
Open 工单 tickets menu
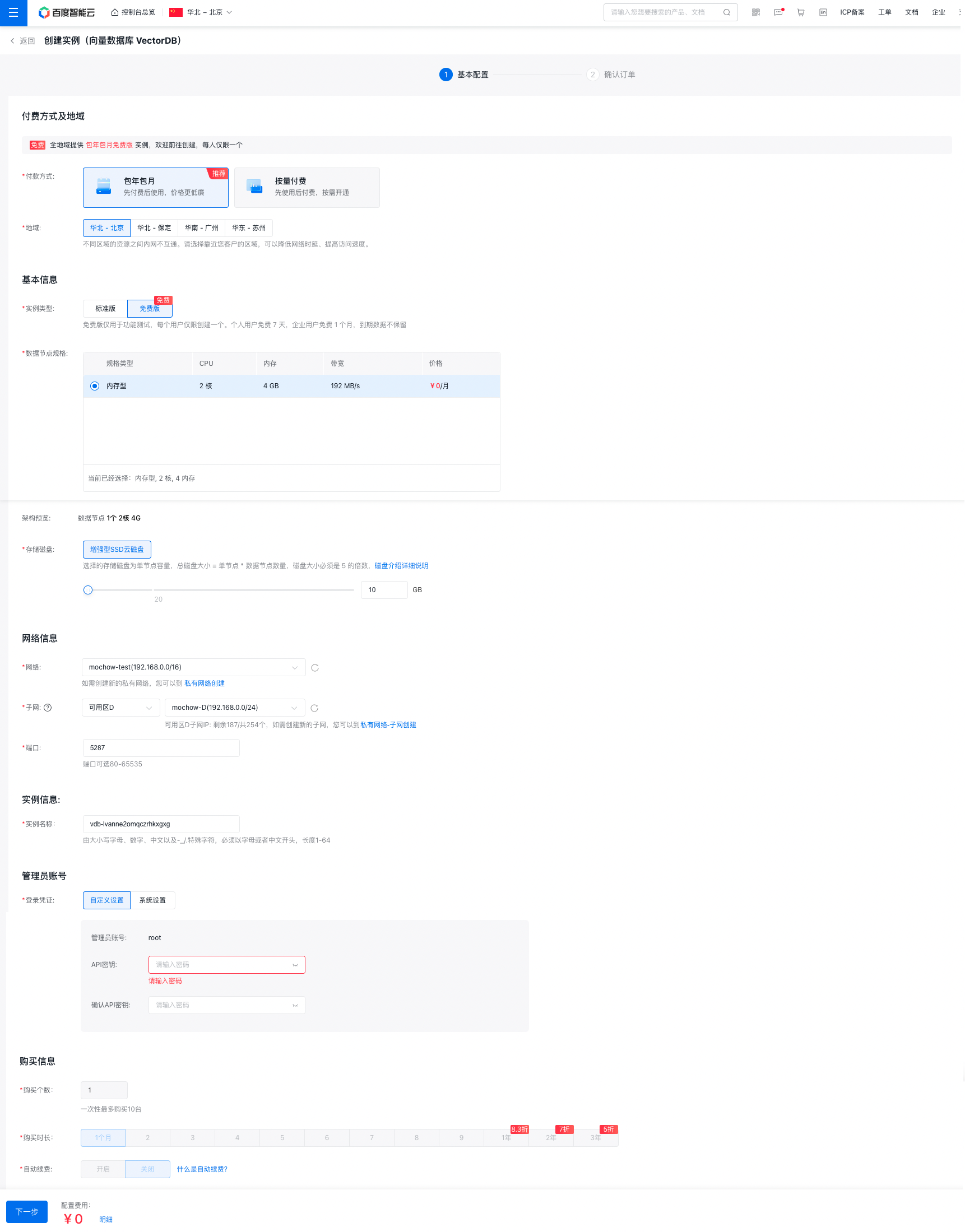(x=885, y=12)
